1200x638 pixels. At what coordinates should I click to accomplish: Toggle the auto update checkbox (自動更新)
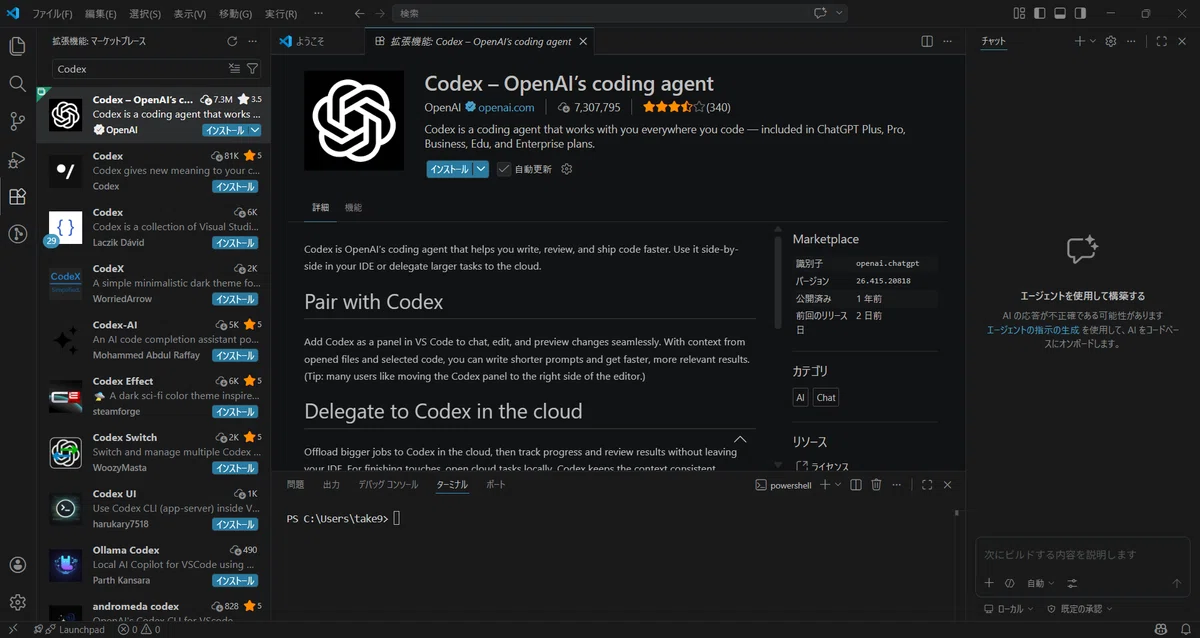(504, 169)
